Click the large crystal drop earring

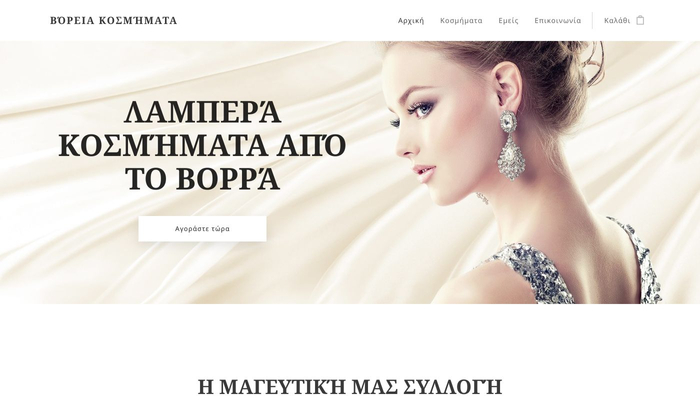point(509,145)
